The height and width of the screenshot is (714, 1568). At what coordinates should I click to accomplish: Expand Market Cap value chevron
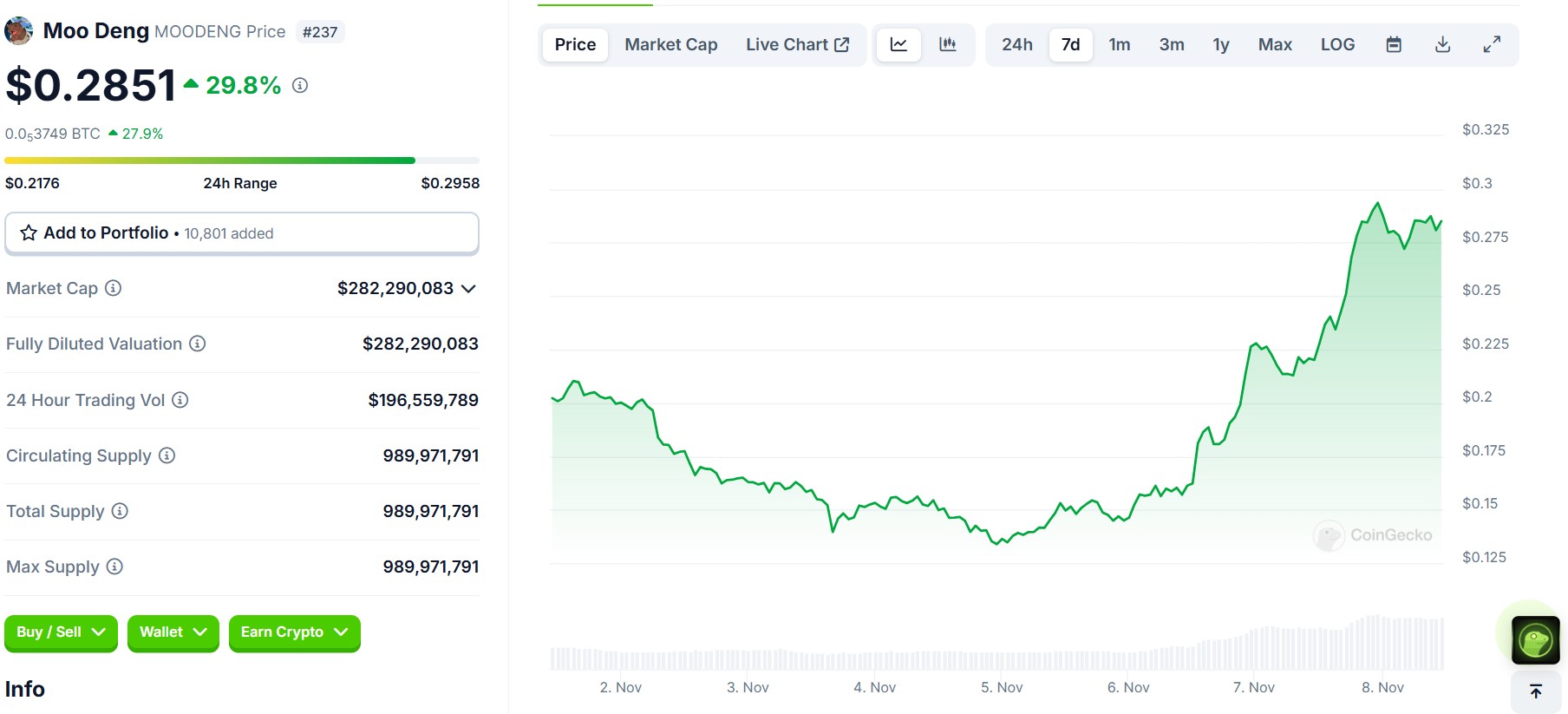pos(468,289)
